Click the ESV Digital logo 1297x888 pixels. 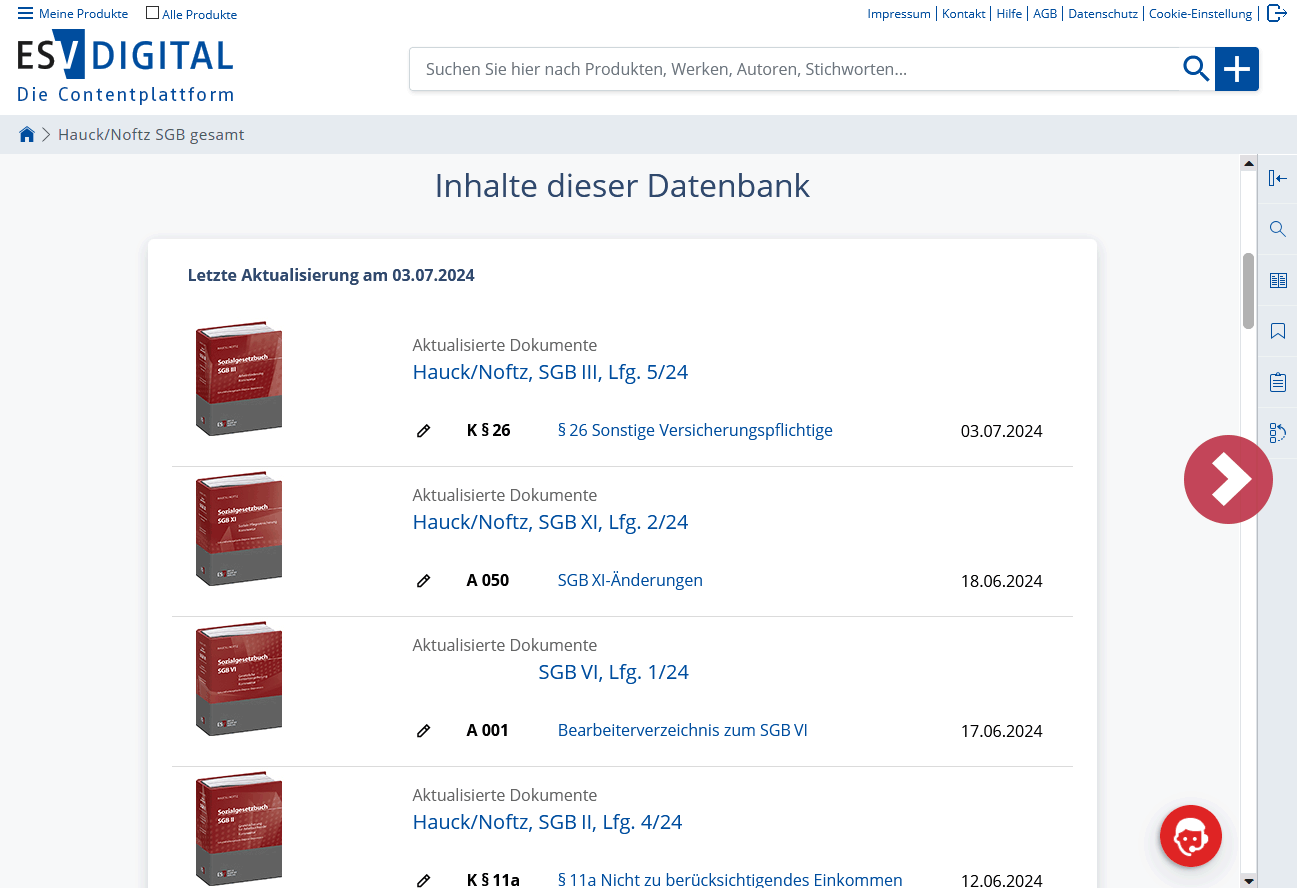click(125, 66)
